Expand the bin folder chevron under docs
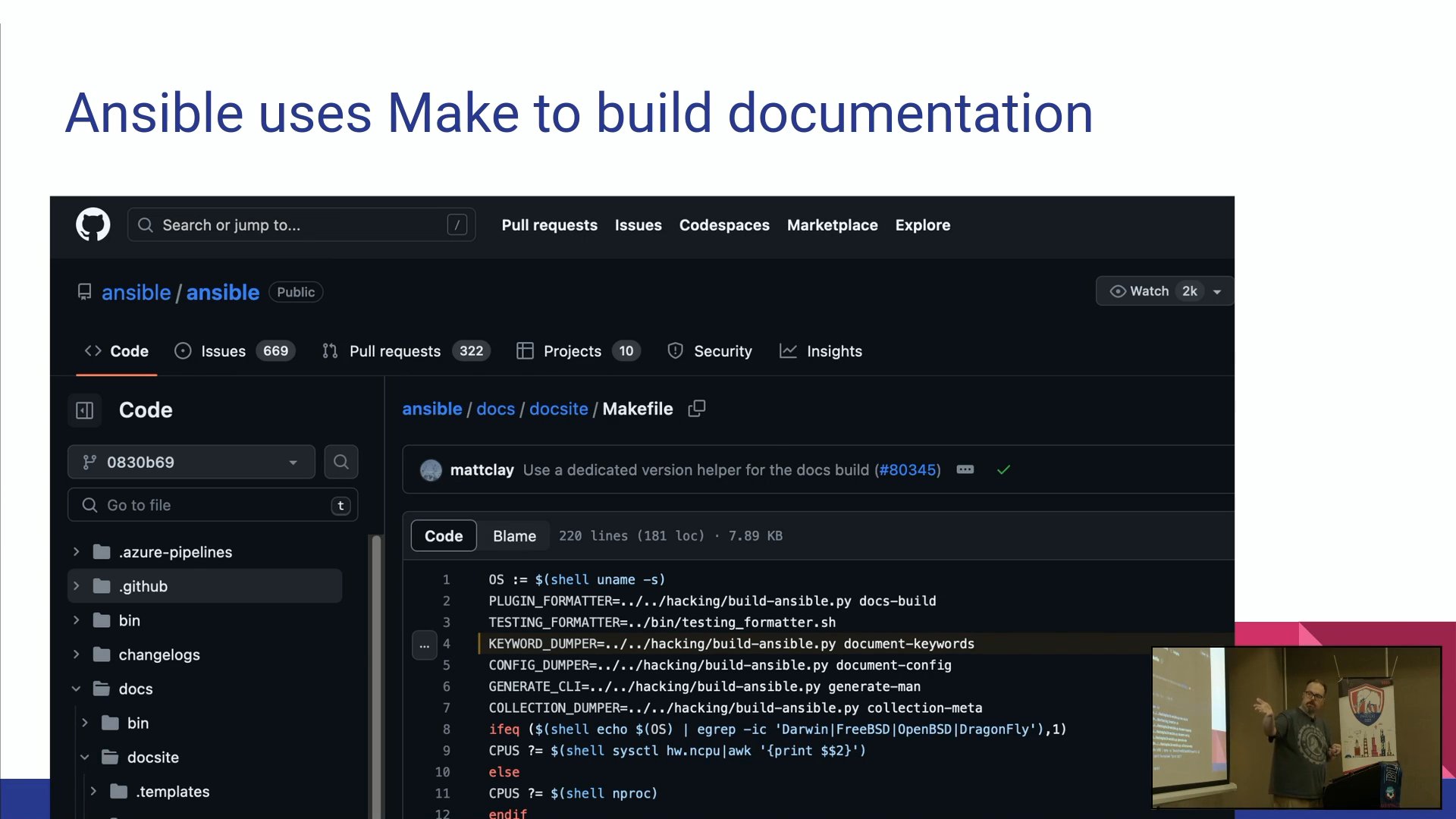Image resolution: width=1456 pixels, height=819 pixels. tap(84, 723)
